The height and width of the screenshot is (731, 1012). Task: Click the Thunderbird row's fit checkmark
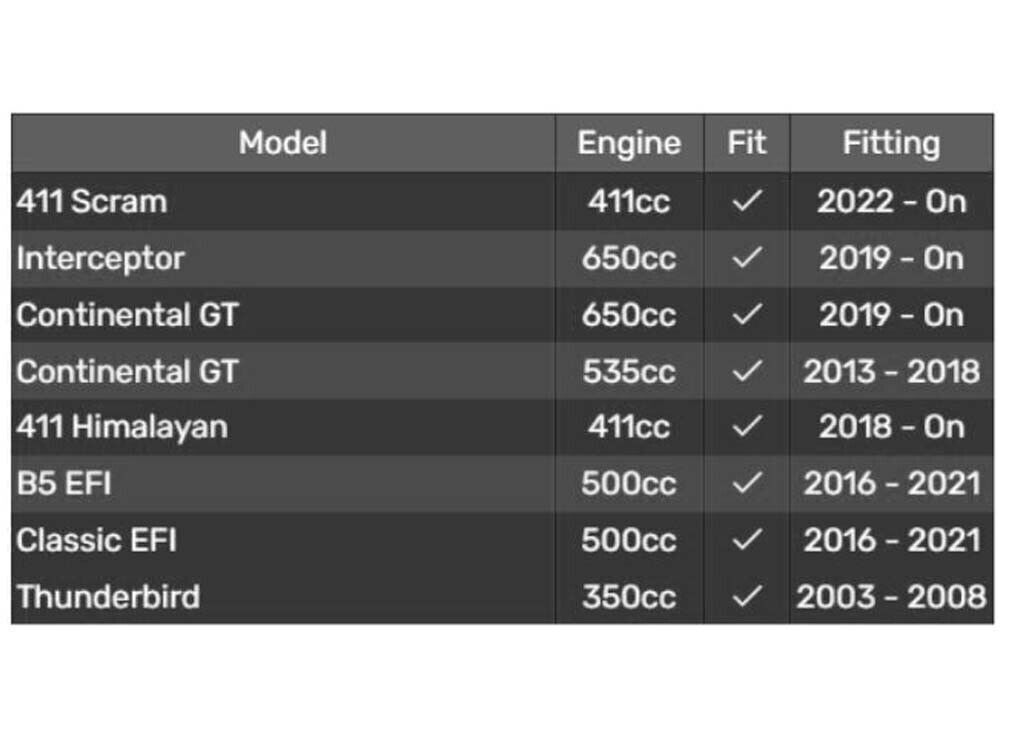tap(746, 597)
